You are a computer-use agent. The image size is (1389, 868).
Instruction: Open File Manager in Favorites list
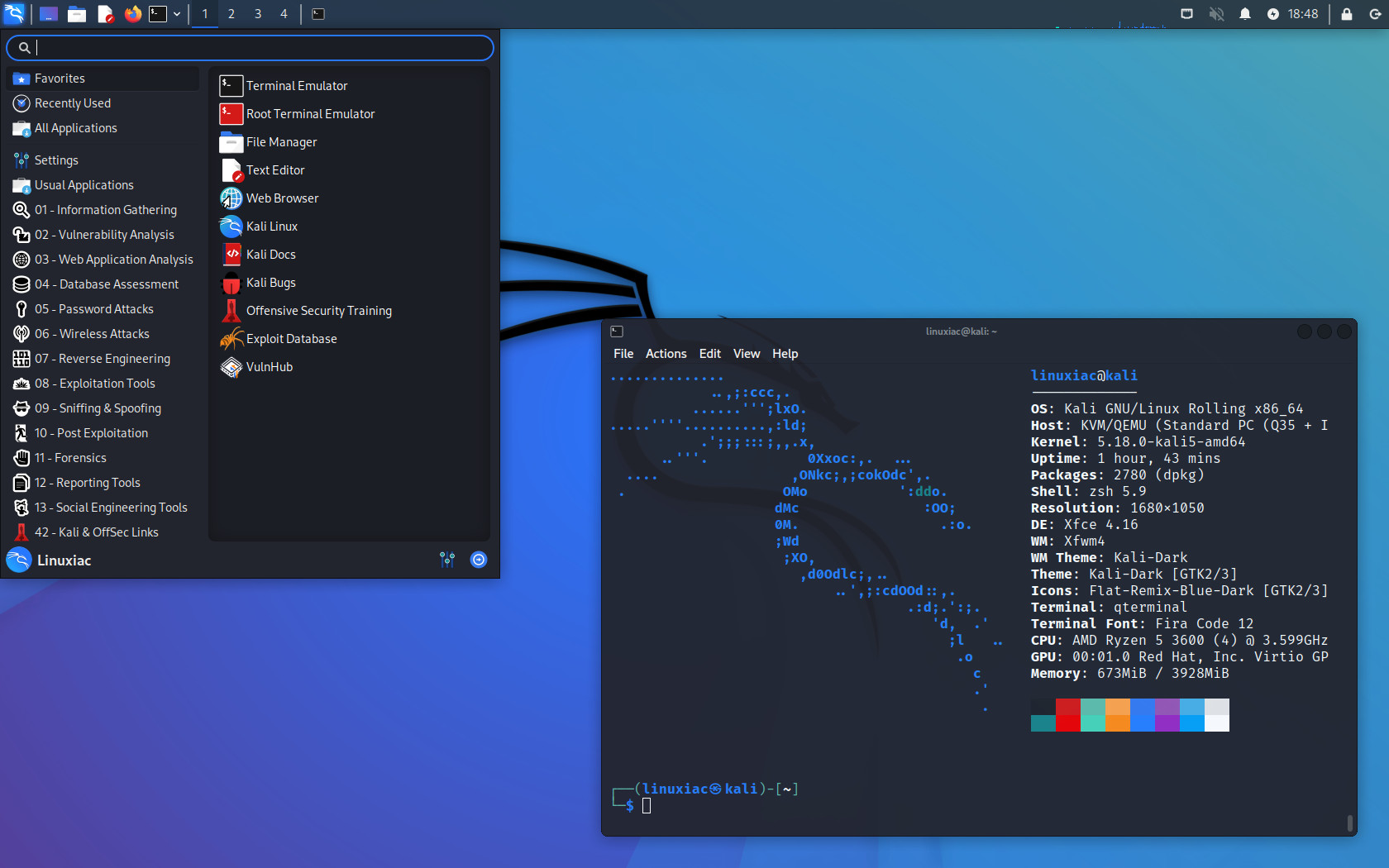tap(349, 142)
